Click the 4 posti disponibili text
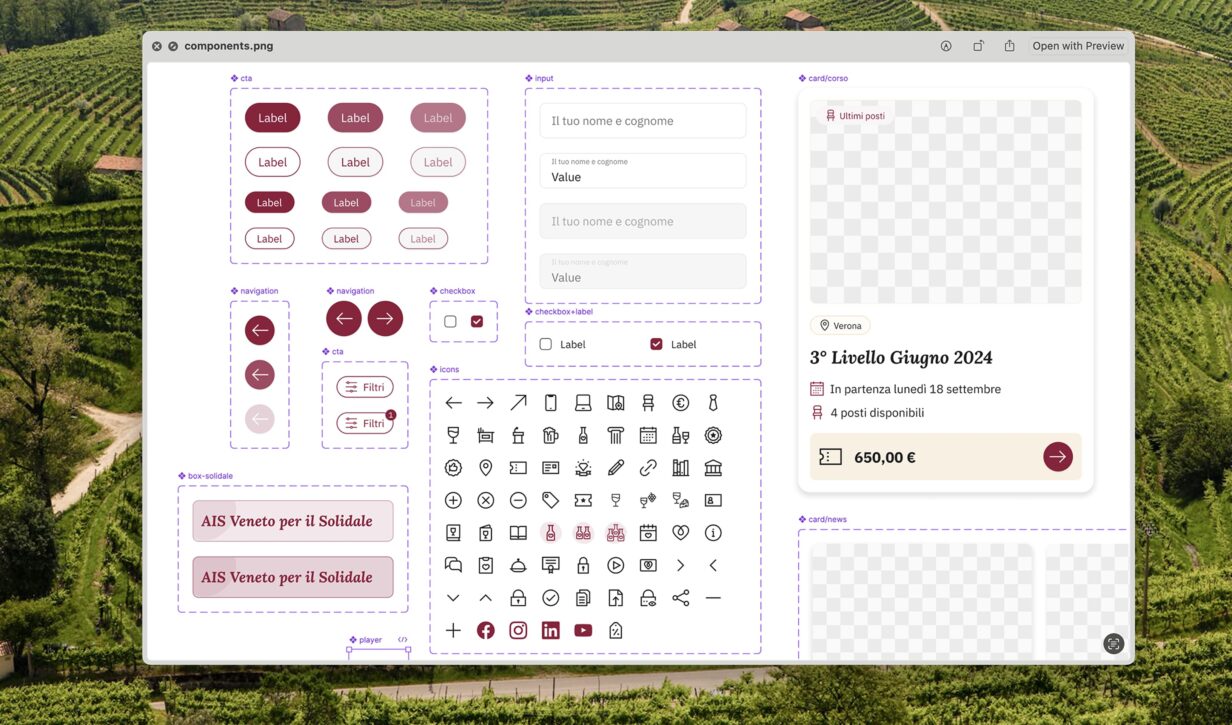 [877, 412]
